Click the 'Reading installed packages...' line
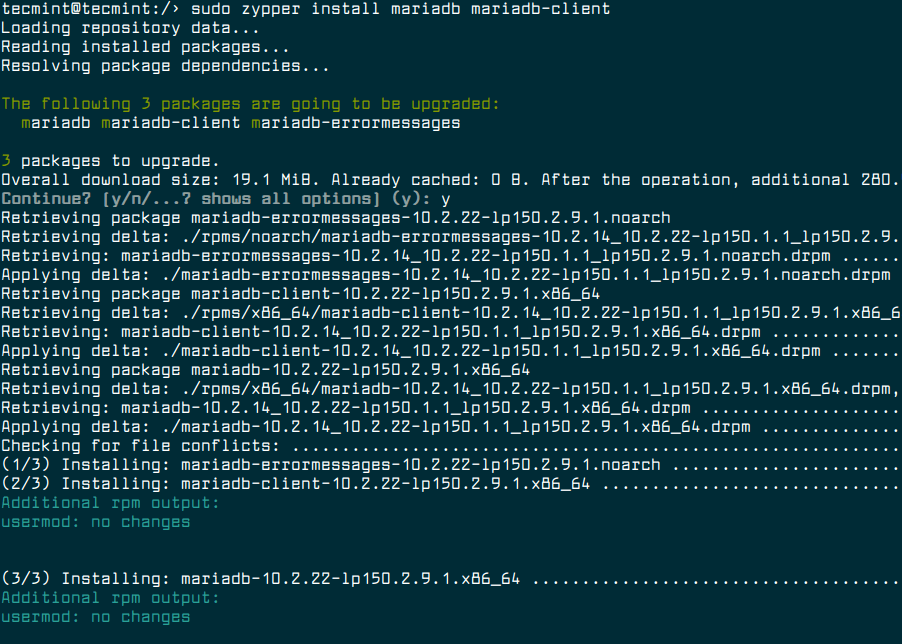The width and height of the screenshot is (902, 644). [145, 47]
